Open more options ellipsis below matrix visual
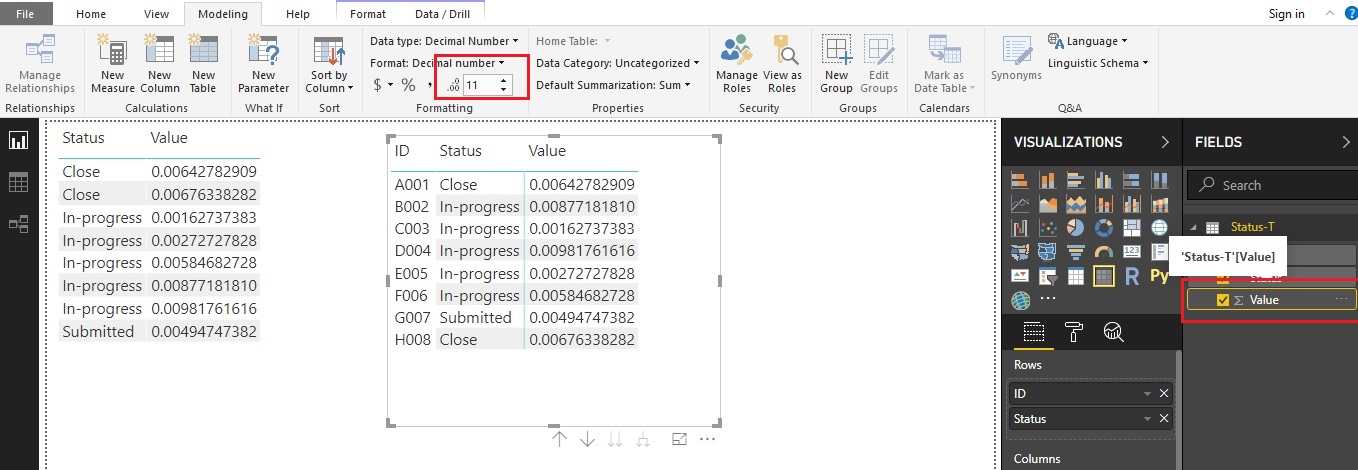 pos(708,439)
